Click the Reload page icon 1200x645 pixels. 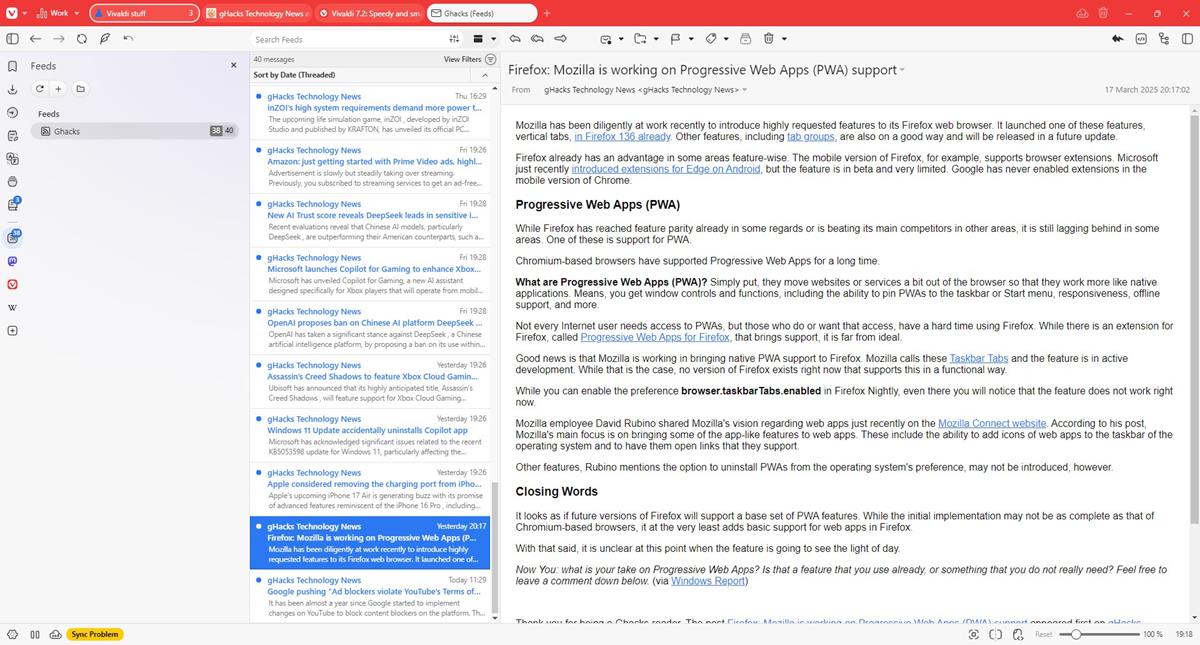coord(81,39)
